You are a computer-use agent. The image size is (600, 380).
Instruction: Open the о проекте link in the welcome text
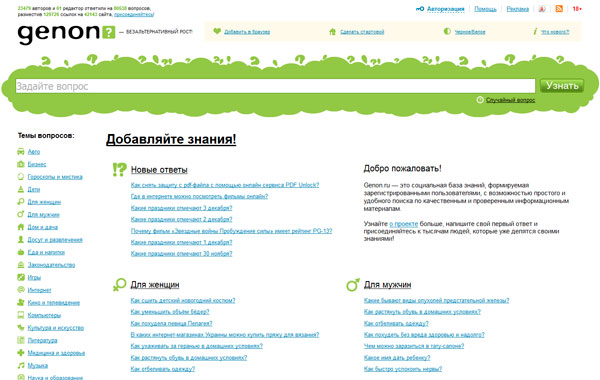pyautogui.click(x=403, y=223)
